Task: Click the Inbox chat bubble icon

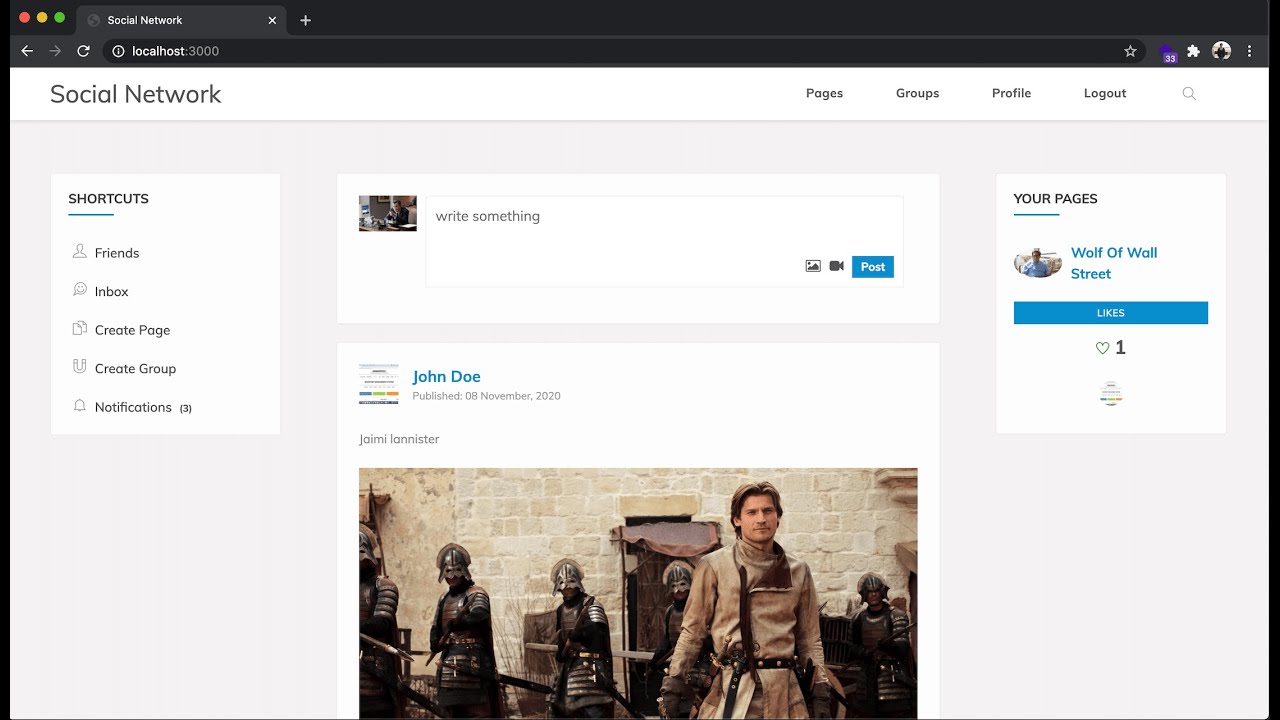Action: 80,290
